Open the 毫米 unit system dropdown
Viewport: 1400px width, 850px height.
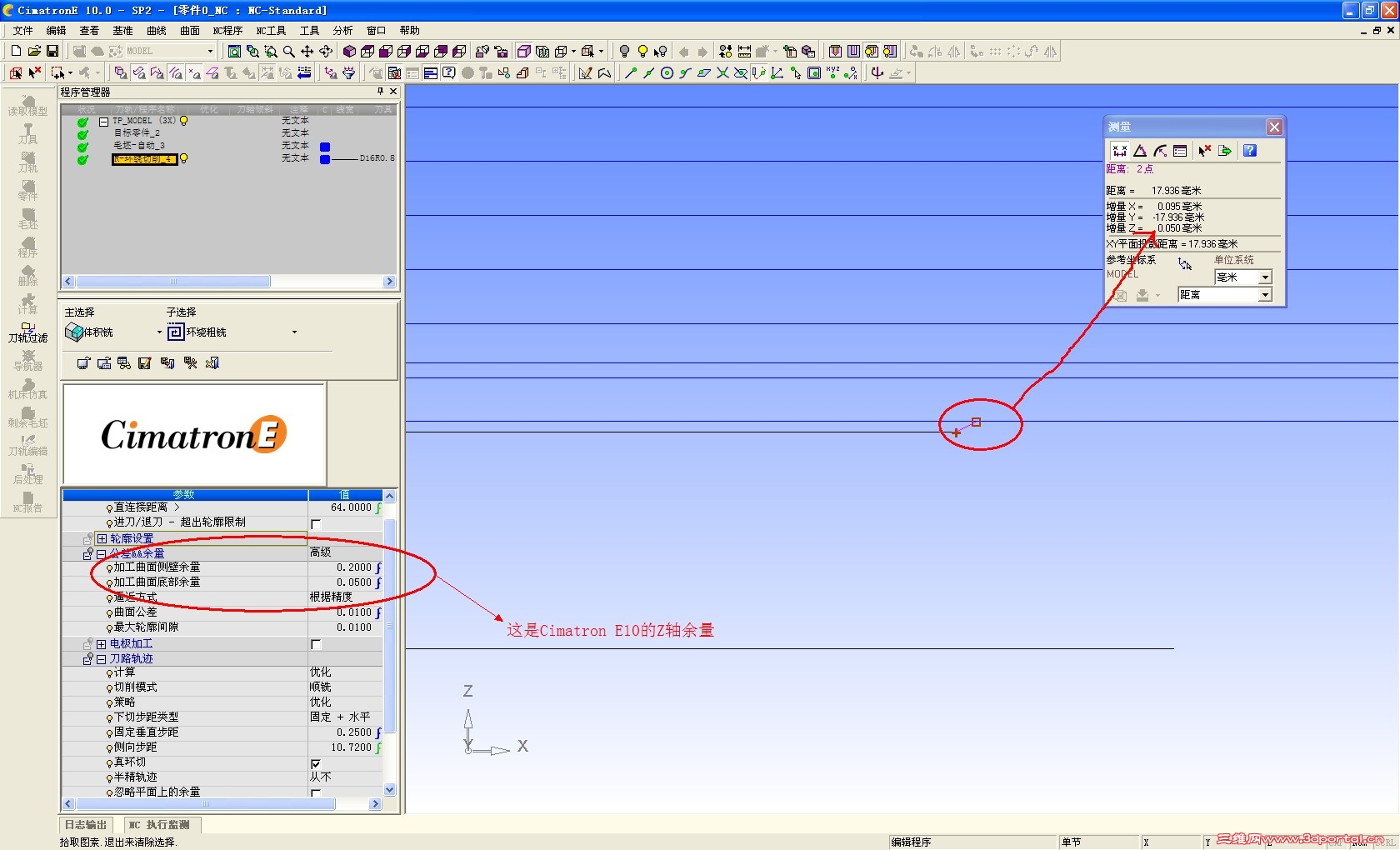tap(1265, 277)
